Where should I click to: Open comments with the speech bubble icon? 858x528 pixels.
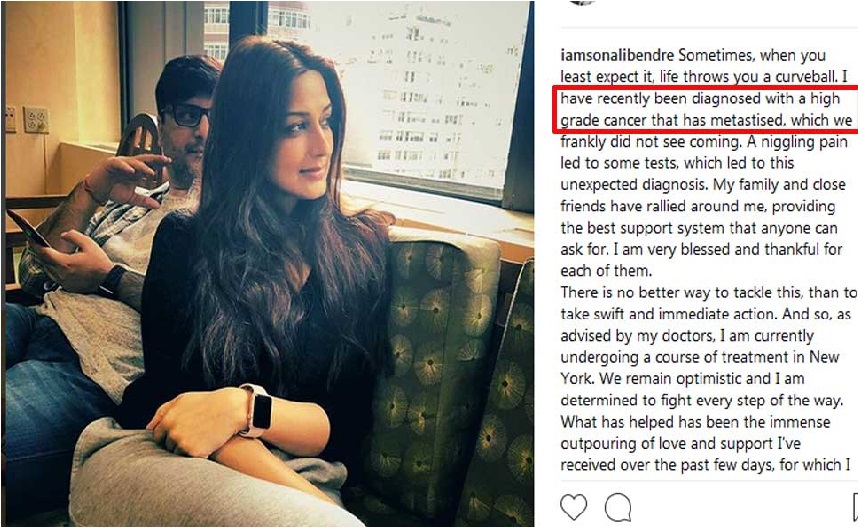pyautogui.click(x=618, y=507)
